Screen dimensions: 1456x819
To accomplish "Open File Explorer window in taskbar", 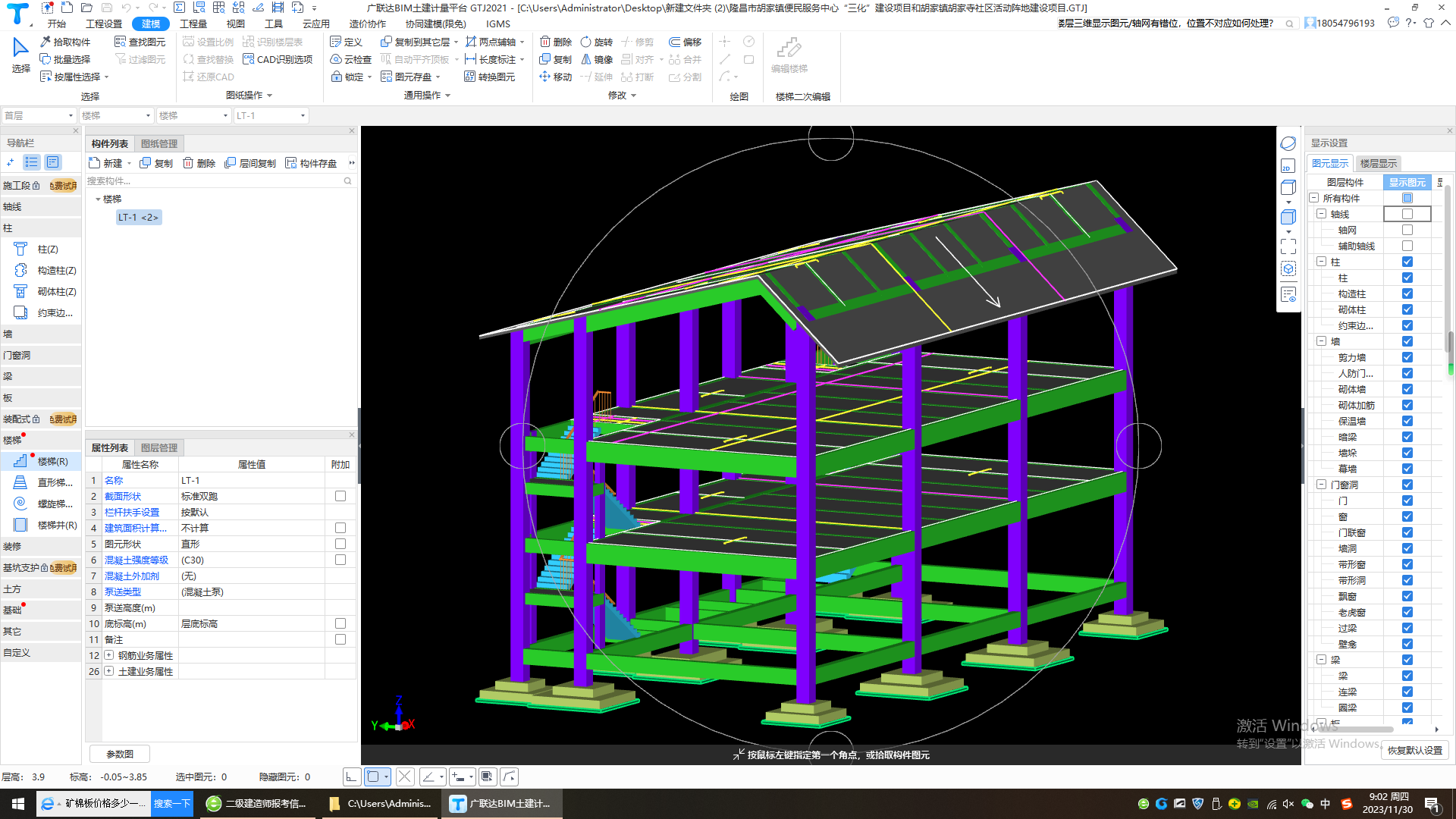I will click(x=381, y=803).
